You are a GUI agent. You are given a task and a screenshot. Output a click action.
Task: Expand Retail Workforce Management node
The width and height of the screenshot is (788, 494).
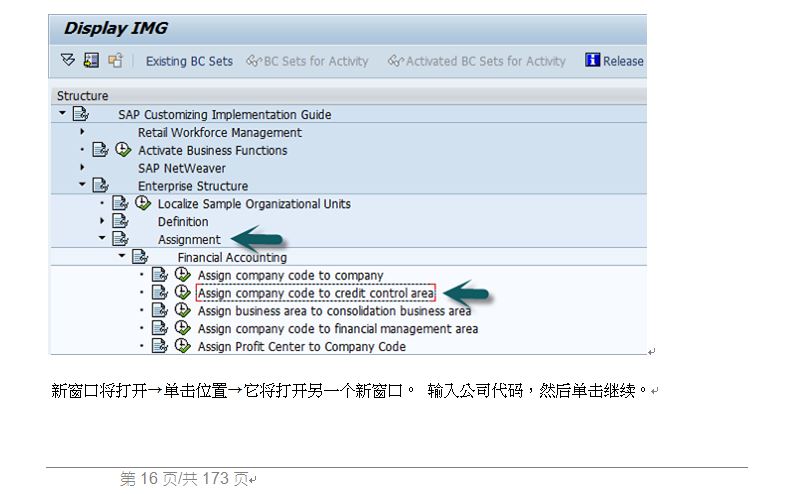click(x=82, y=132)
